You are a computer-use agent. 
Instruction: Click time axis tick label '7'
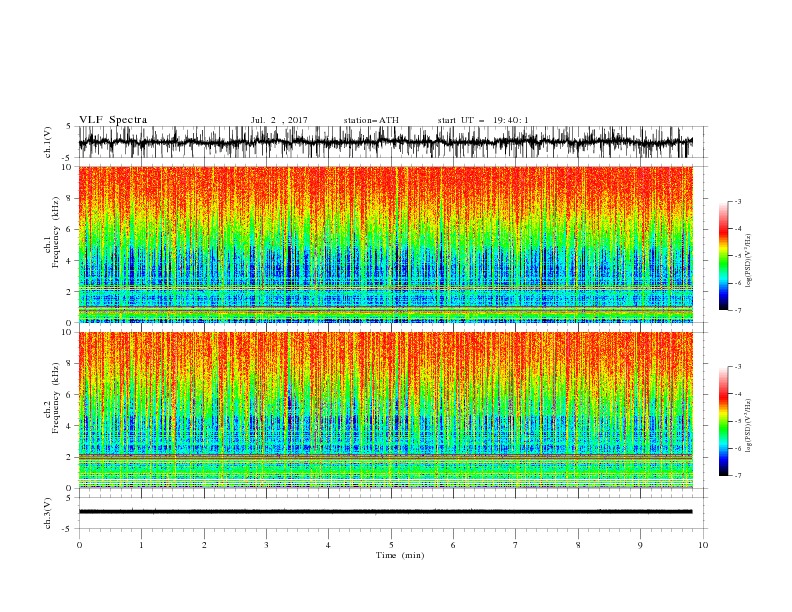[x=516, y=545]
